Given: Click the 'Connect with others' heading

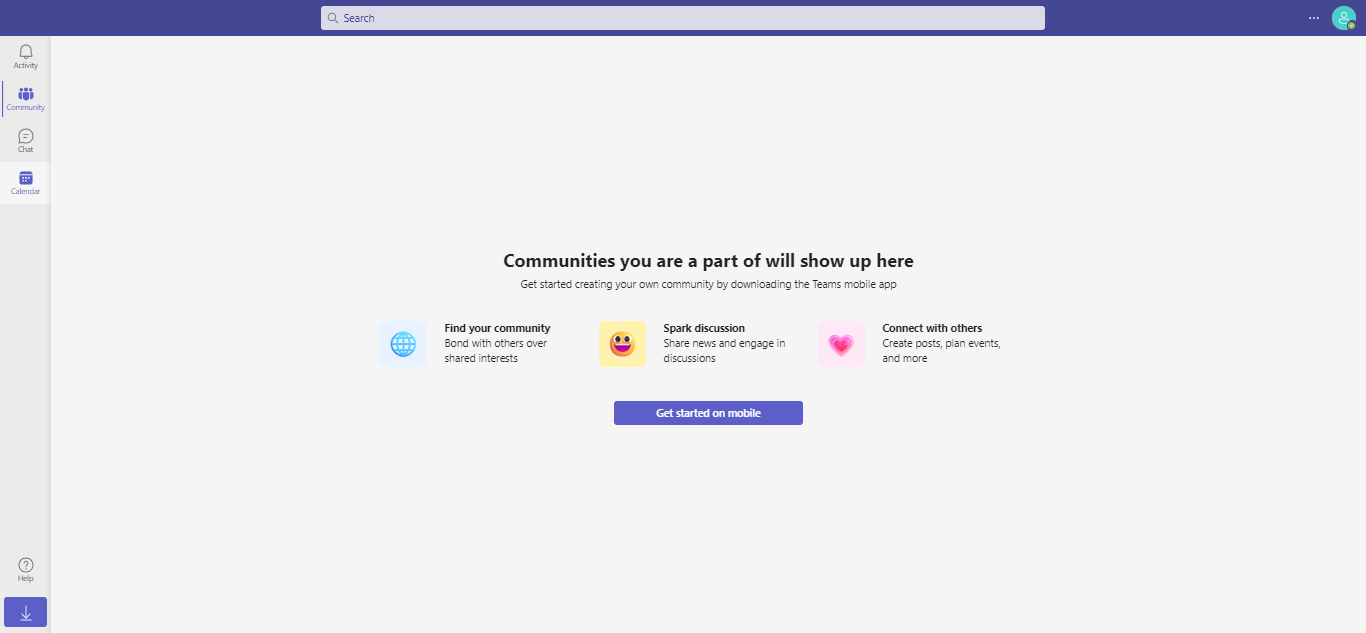Looking at the screenshot, I should (932, 328).
